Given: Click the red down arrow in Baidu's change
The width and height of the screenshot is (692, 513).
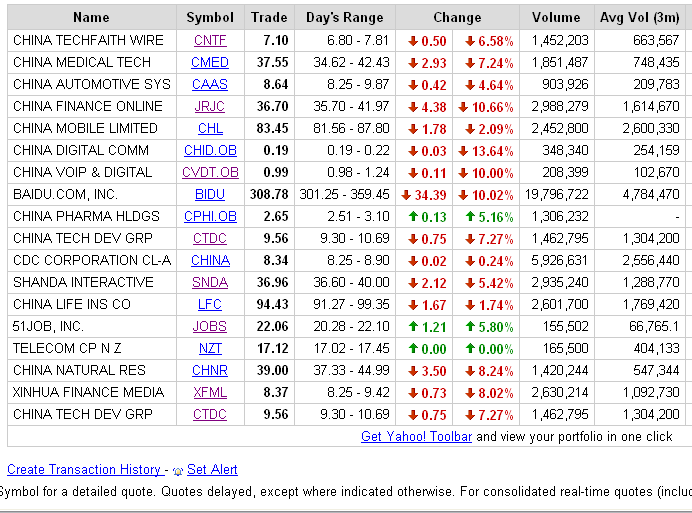Looking at the screenshot, I should [x=405, y=194].
